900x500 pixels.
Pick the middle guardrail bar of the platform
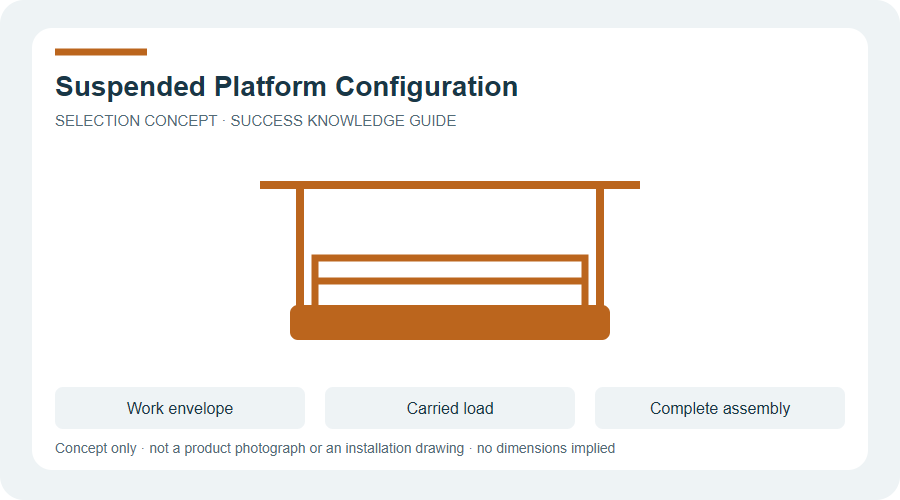450,281
